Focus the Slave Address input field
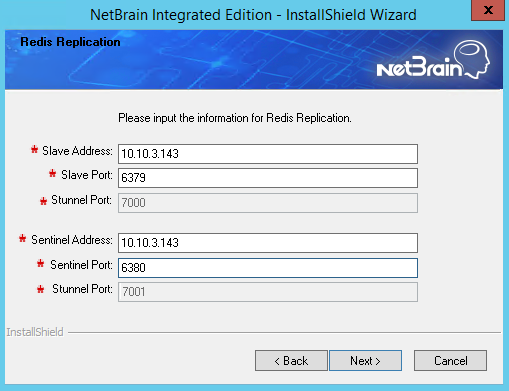This screenshot has width=509, height=391. point(268,154)
